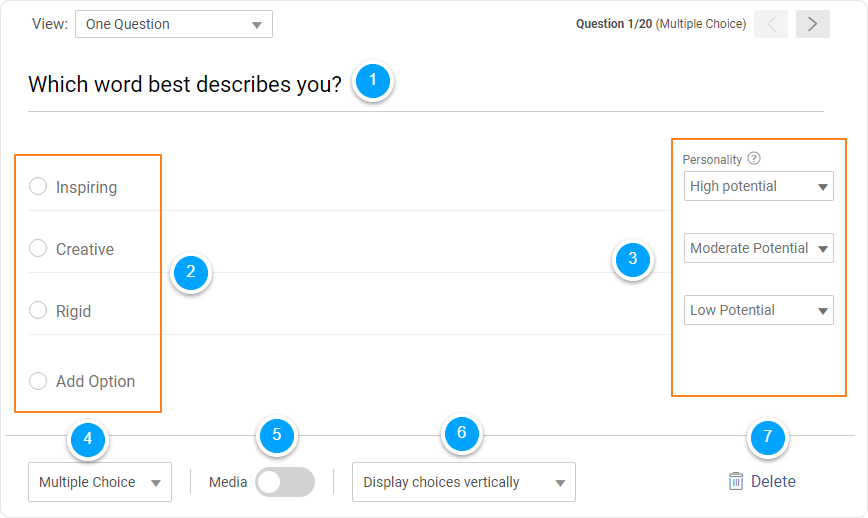Select the Creative radio option

[38, 248]
